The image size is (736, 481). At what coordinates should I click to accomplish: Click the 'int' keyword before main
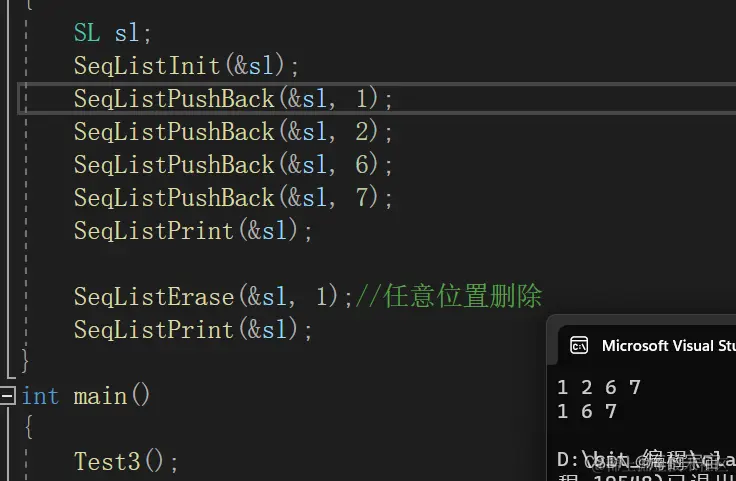coord(40,396)
